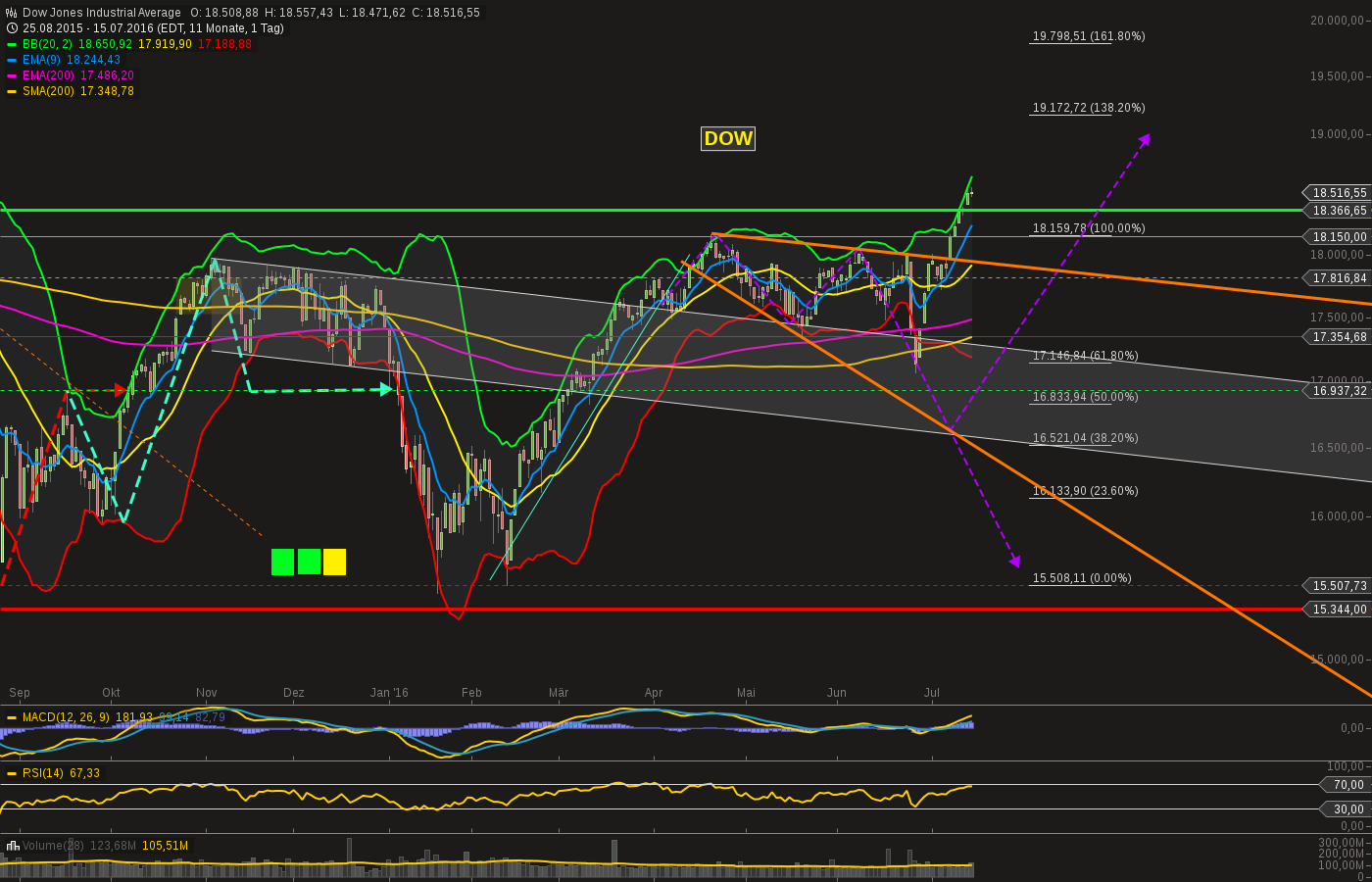Image resolution: width=1372 pixels, height=882 pixels.
Task: Click the Apr label on the time axis
Action: pos(654,693)
